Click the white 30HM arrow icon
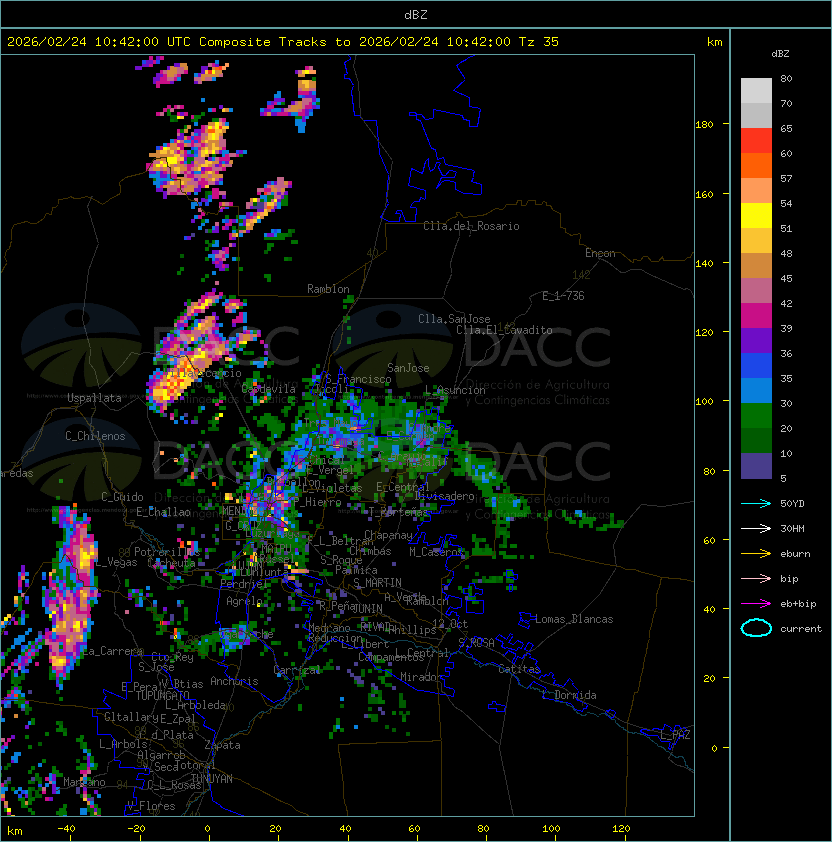Viewport: 832px width, 842px height. [x=756, y=528]
